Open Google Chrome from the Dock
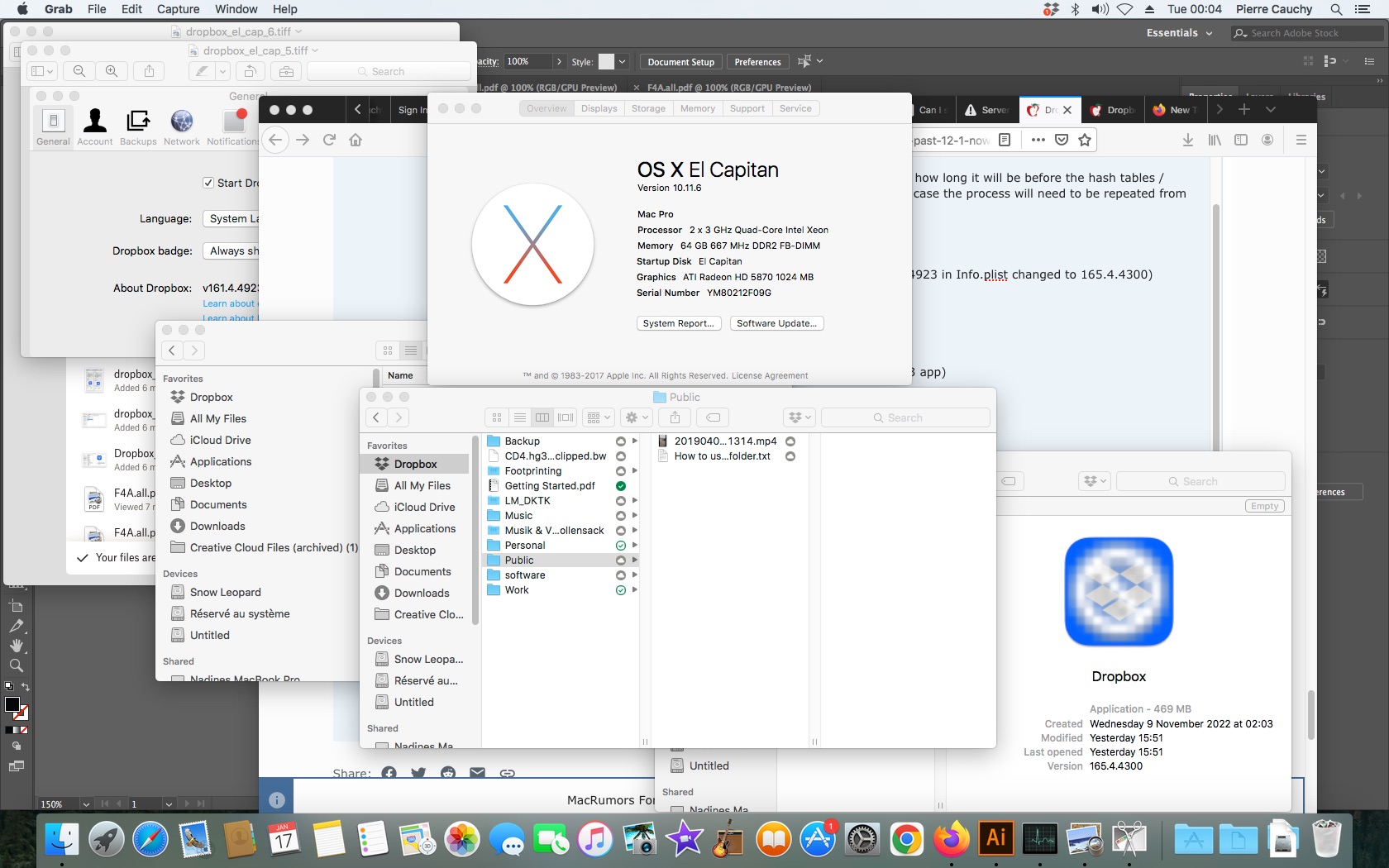Screen dimensions: 1389x868 click(x=906, y=840)
